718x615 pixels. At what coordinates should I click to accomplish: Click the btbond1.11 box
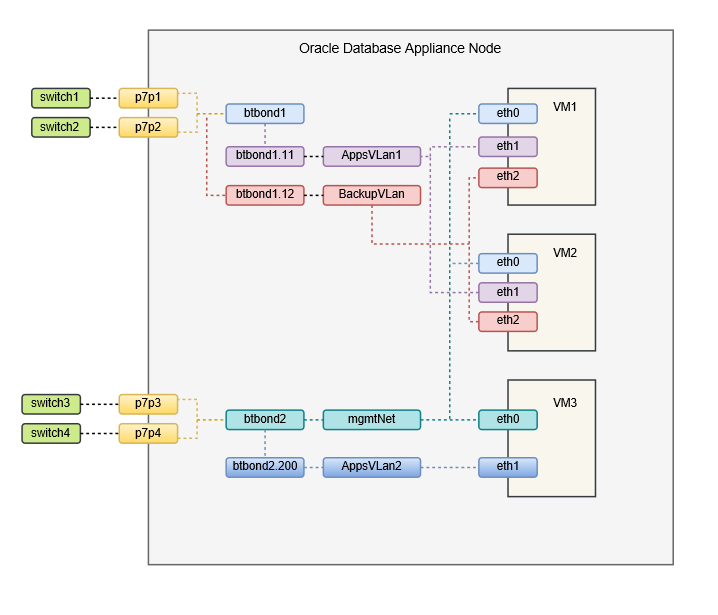265,156
